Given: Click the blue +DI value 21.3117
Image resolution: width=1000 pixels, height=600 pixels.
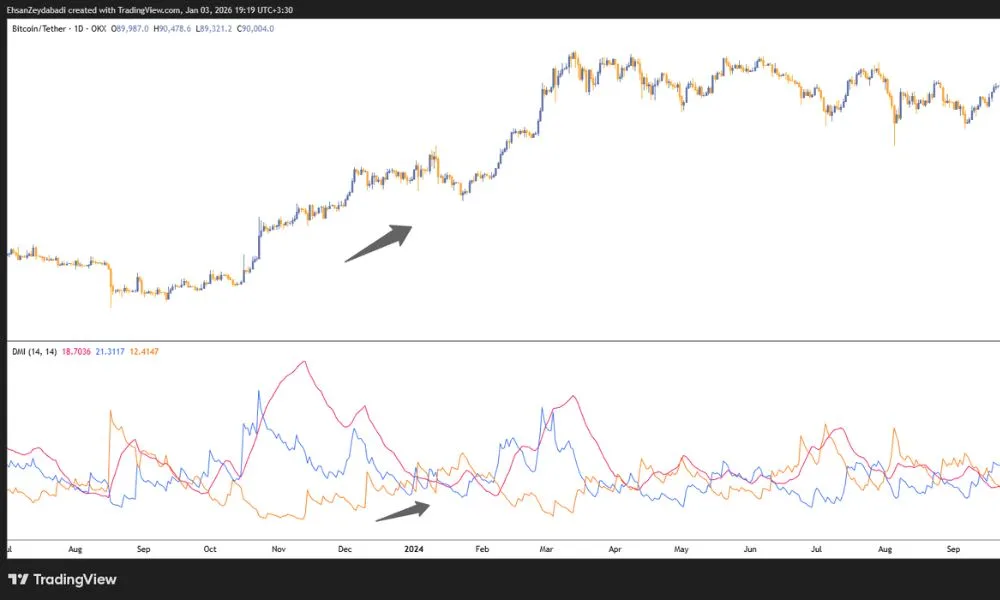Looking at the screenshot, I should [x=112, y=351].
